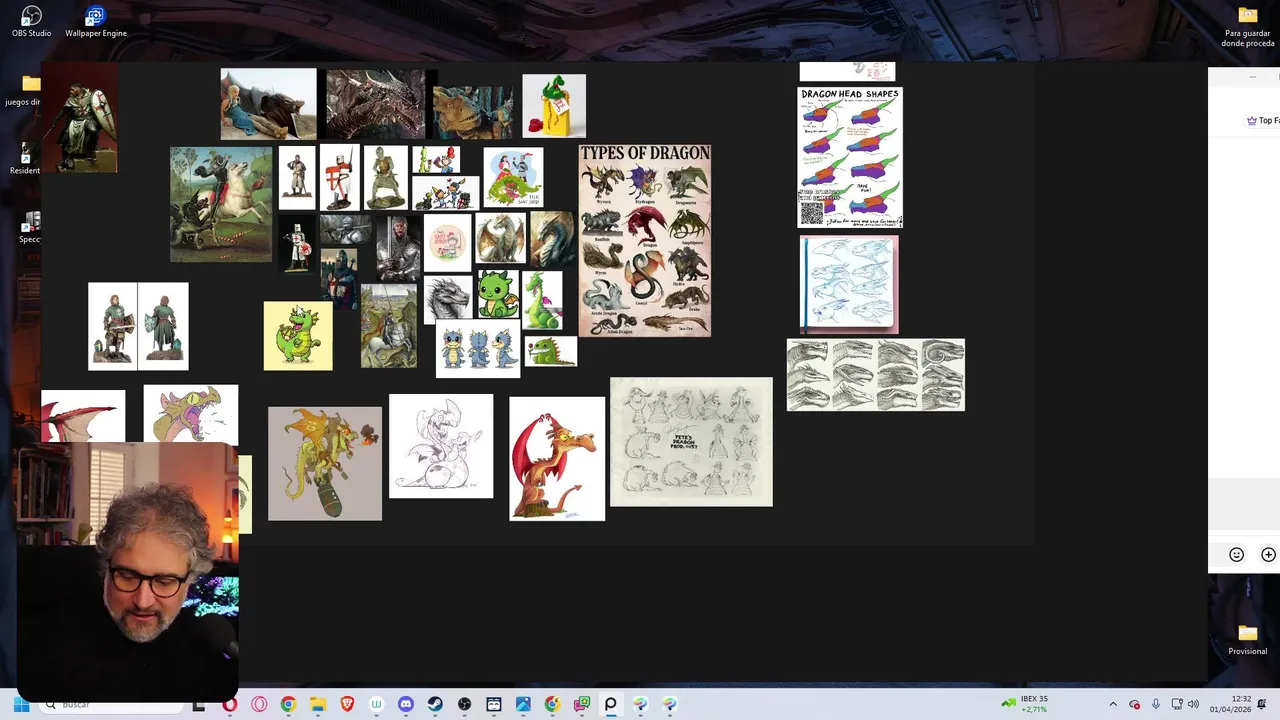Focus the PureRef taskbar icon
Screen dimensions: 1280x720
pyautogui.click(x=611, y=704)
